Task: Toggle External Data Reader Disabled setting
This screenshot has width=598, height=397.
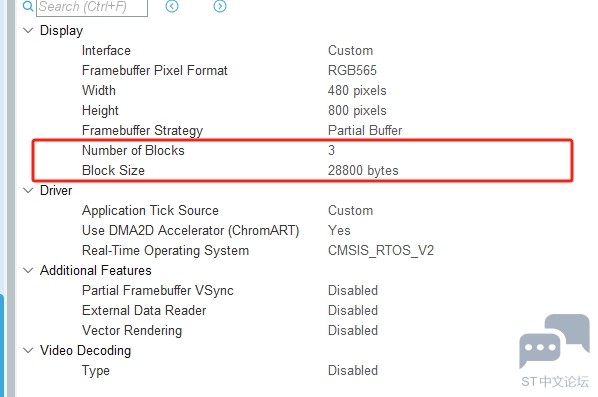Action: [x=353, y=310]
